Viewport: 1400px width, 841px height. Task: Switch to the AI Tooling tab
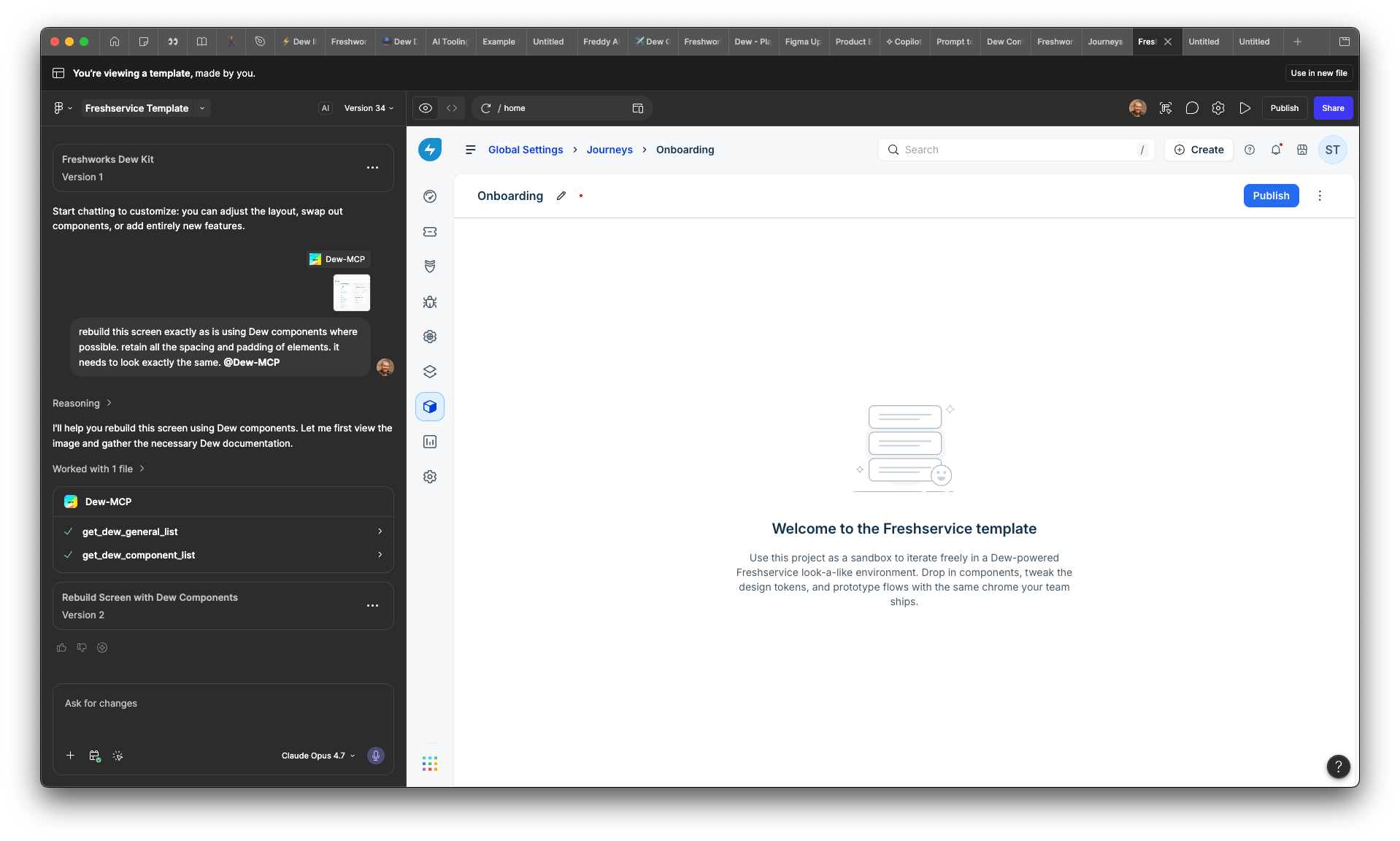click(450, 42)
